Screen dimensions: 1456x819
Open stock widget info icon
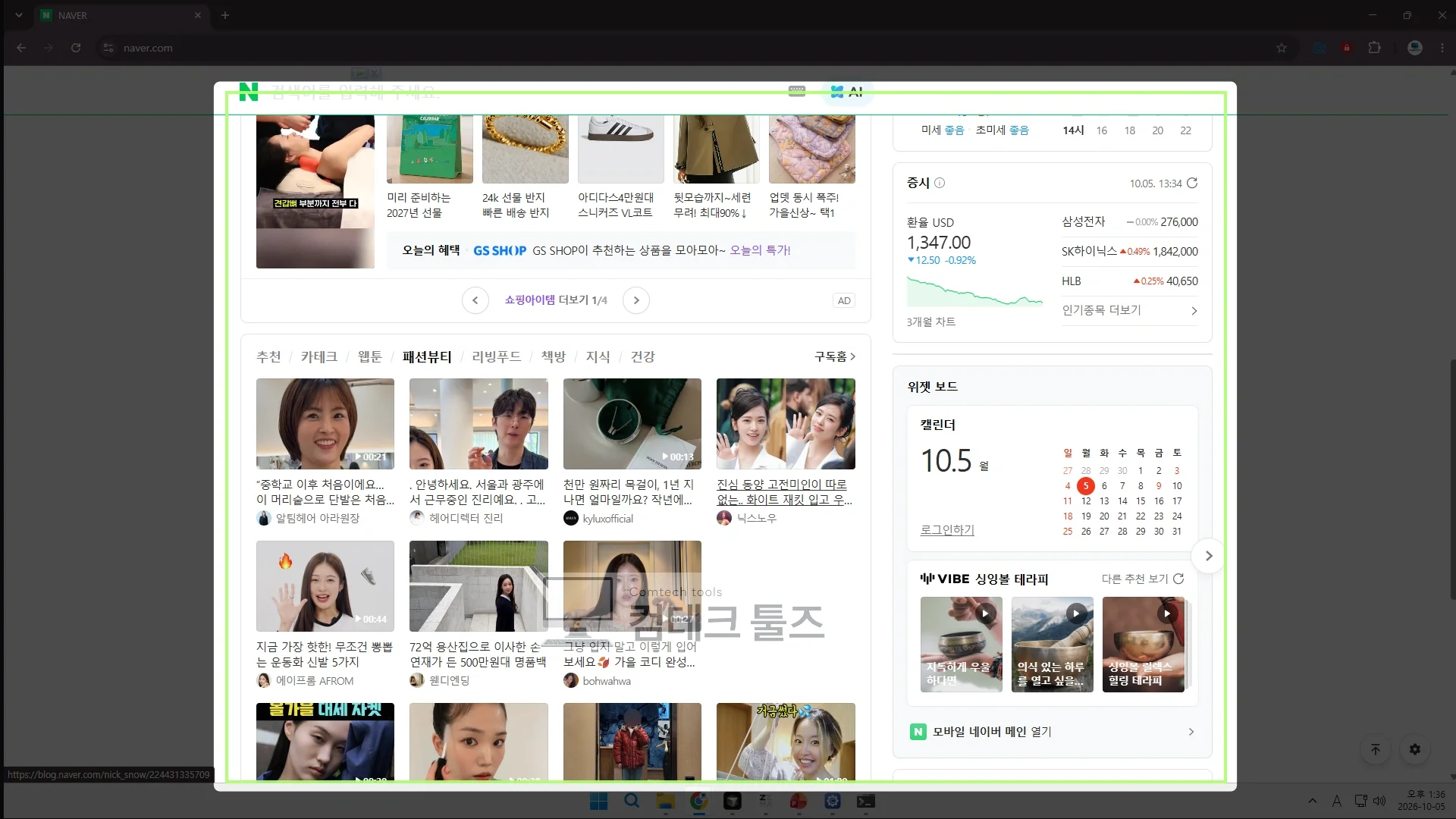coord(940,183)
